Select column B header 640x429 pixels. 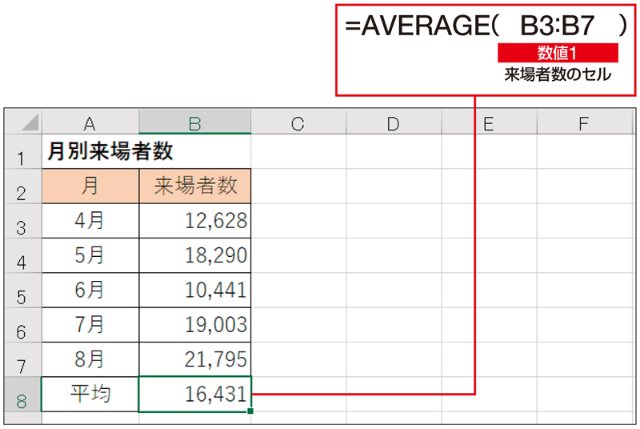tap(195, 124)
